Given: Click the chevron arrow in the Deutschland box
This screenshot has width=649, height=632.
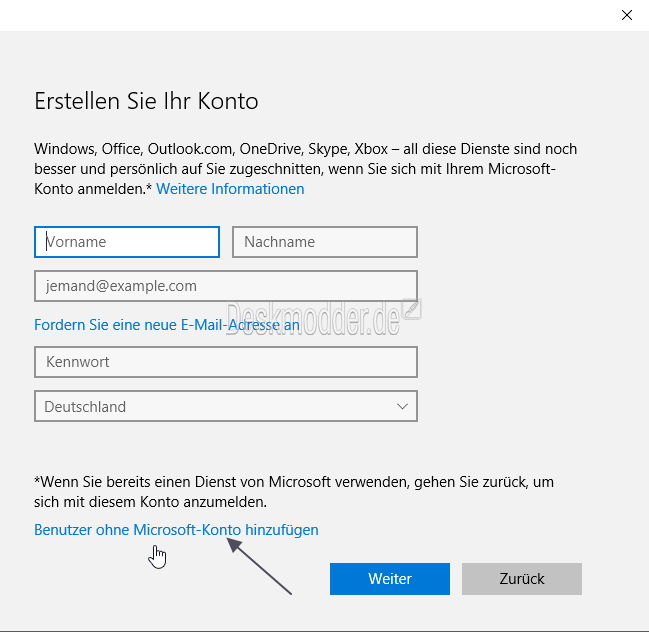Looking at the screenshot, I should click(x=402, y=406).
